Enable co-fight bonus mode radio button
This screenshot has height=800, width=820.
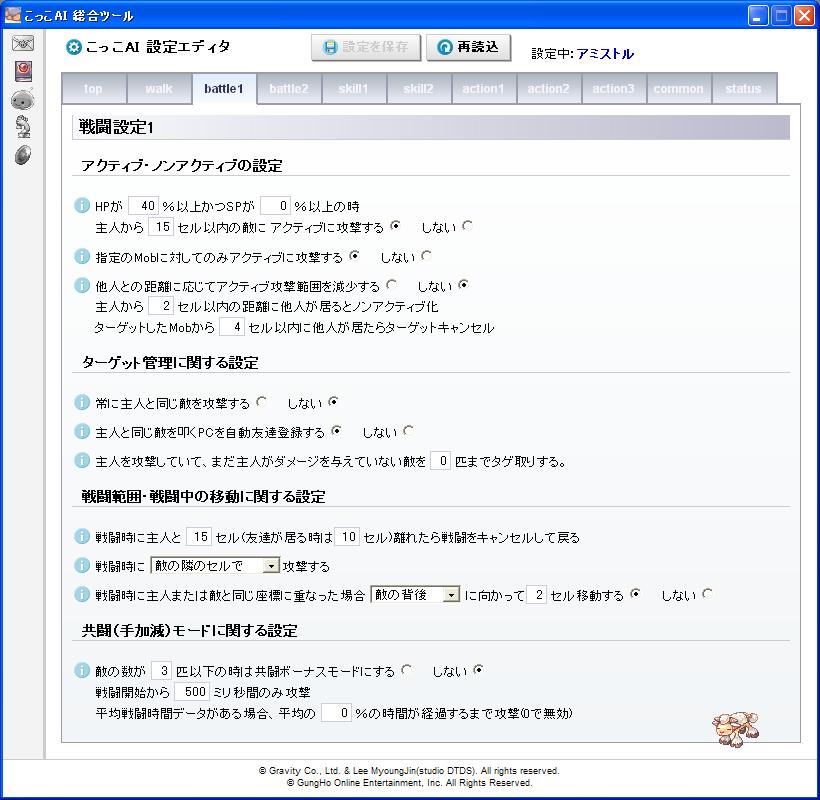point(406,670)
